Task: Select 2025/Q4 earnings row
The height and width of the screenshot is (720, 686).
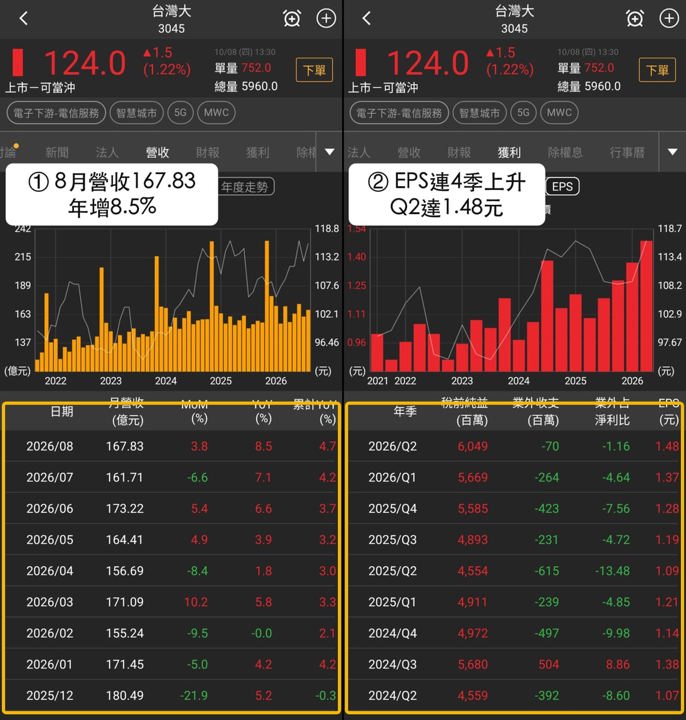Action: (x=514, y=508)
